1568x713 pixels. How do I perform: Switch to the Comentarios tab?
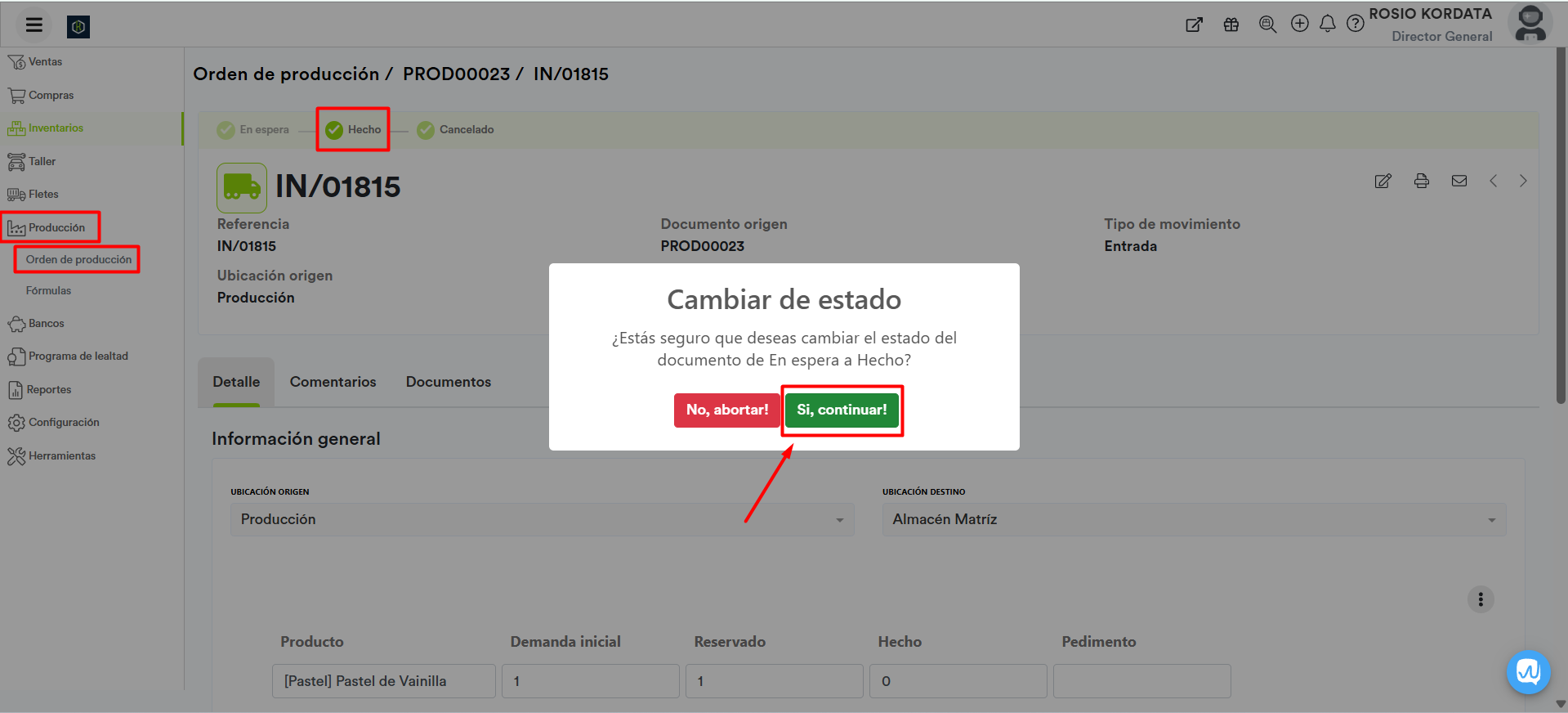[x=333, y=382]
